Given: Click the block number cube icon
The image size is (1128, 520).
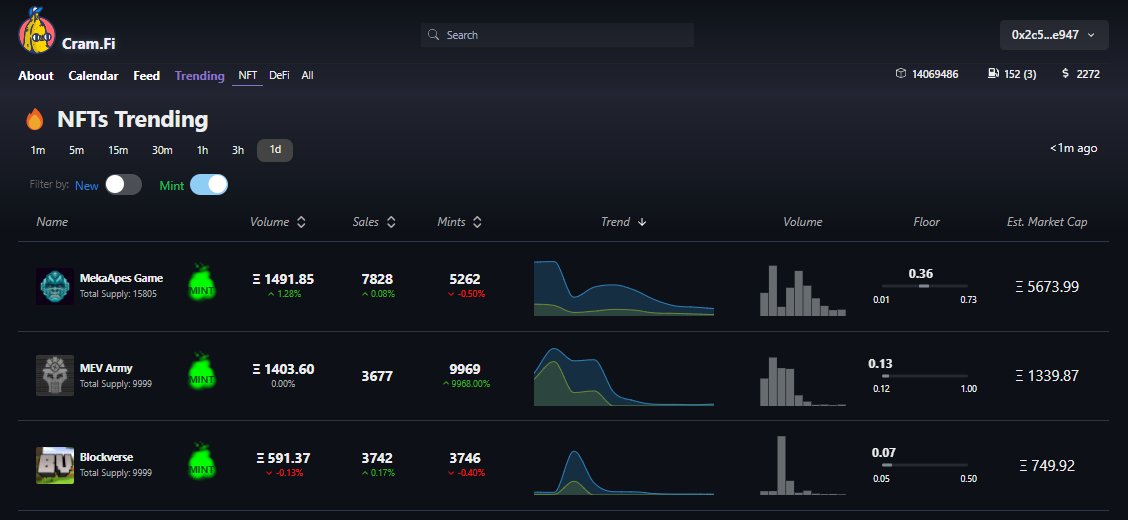Looking at the screenshot, I should pyautogui.click(x=901, y=73).
